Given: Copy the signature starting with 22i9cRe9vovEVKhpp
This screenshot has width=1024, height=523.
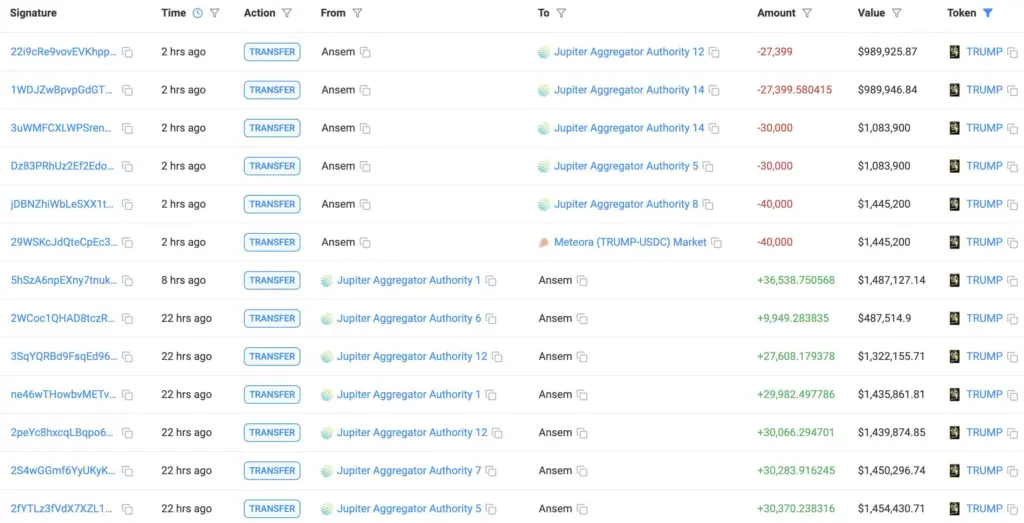Looking at the screenshot, I should click(127, 52).
